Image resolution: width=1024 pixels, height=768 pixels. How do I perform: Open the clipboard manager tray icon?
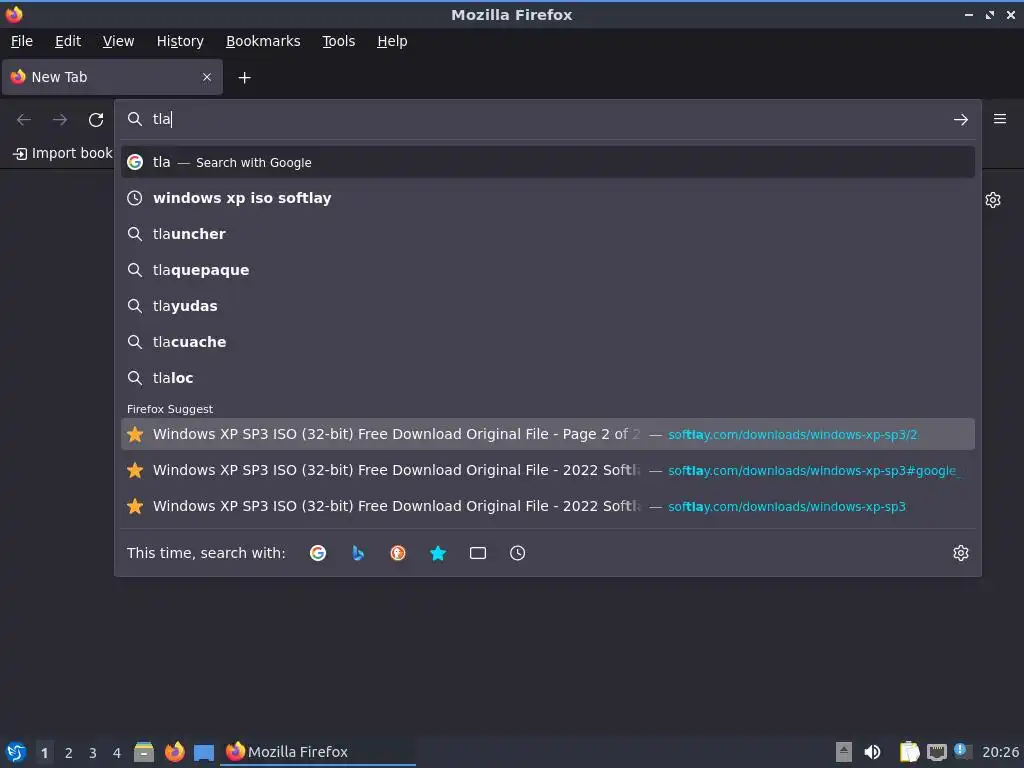pos(909,752)
